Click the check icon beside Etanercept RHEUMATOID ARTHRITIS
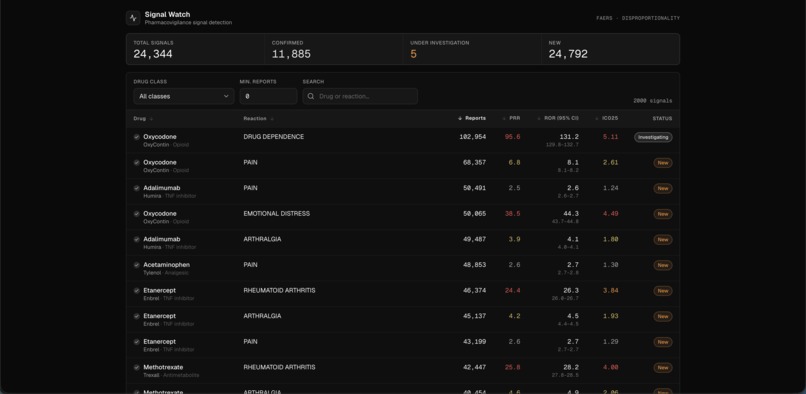The width and height of the screenshot is (806, 394). click(137, 291)
